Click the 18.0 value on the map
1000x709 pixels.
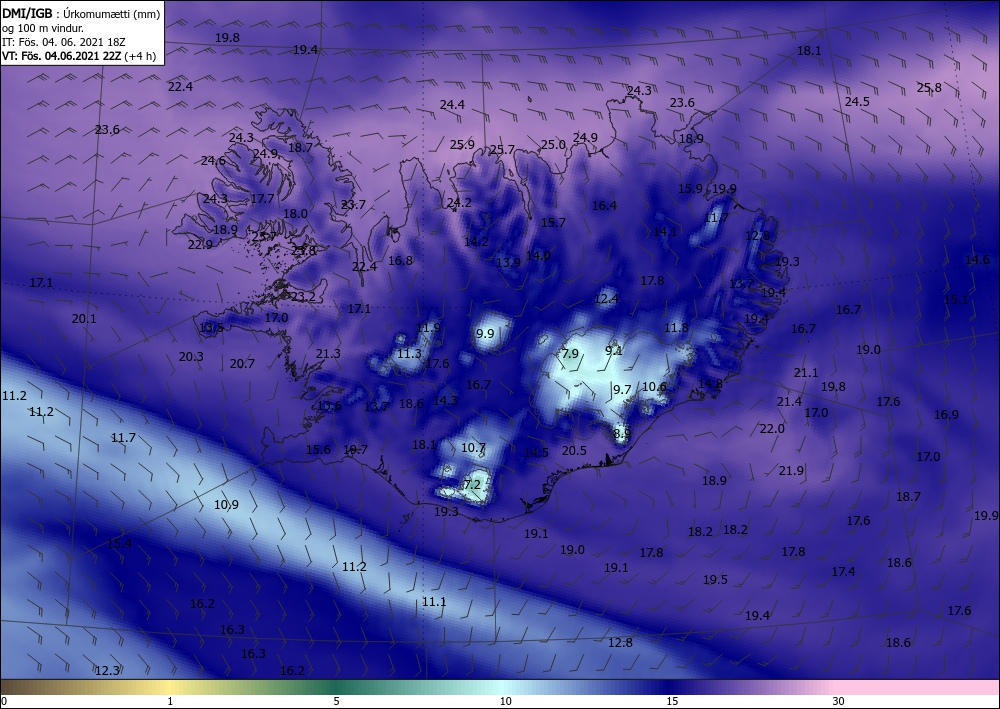(x=295, y=214)
